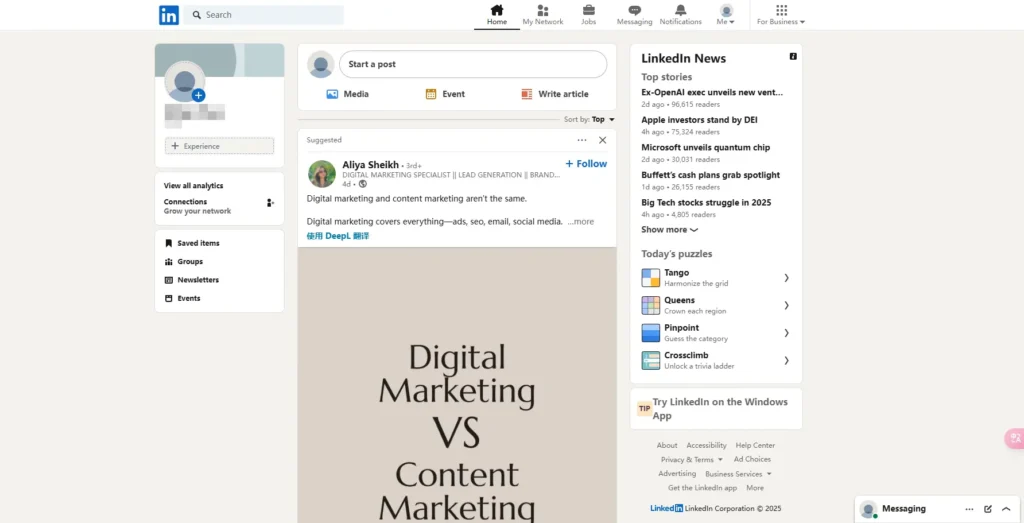Click the Aliya Sheikh name link
Viewport: 1024px width, 523px height.
click(370, 165)
